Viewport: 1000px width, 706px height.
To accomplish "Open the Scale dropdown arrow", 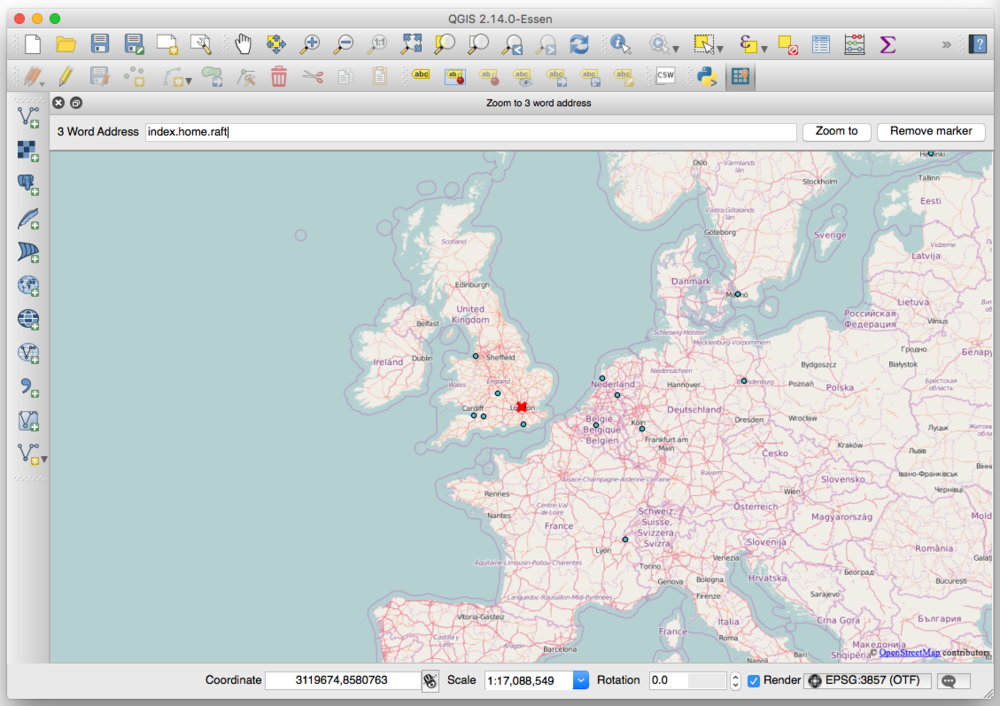I will tap(580, 680).
